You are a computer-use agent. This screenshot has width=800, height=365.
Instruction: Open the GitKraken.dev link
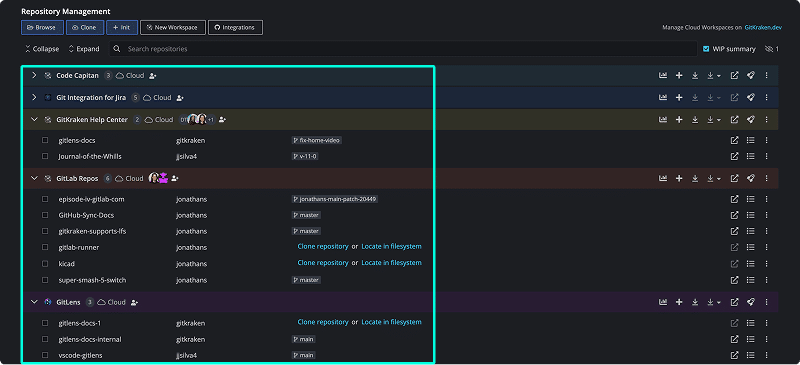tap(763, 28)
